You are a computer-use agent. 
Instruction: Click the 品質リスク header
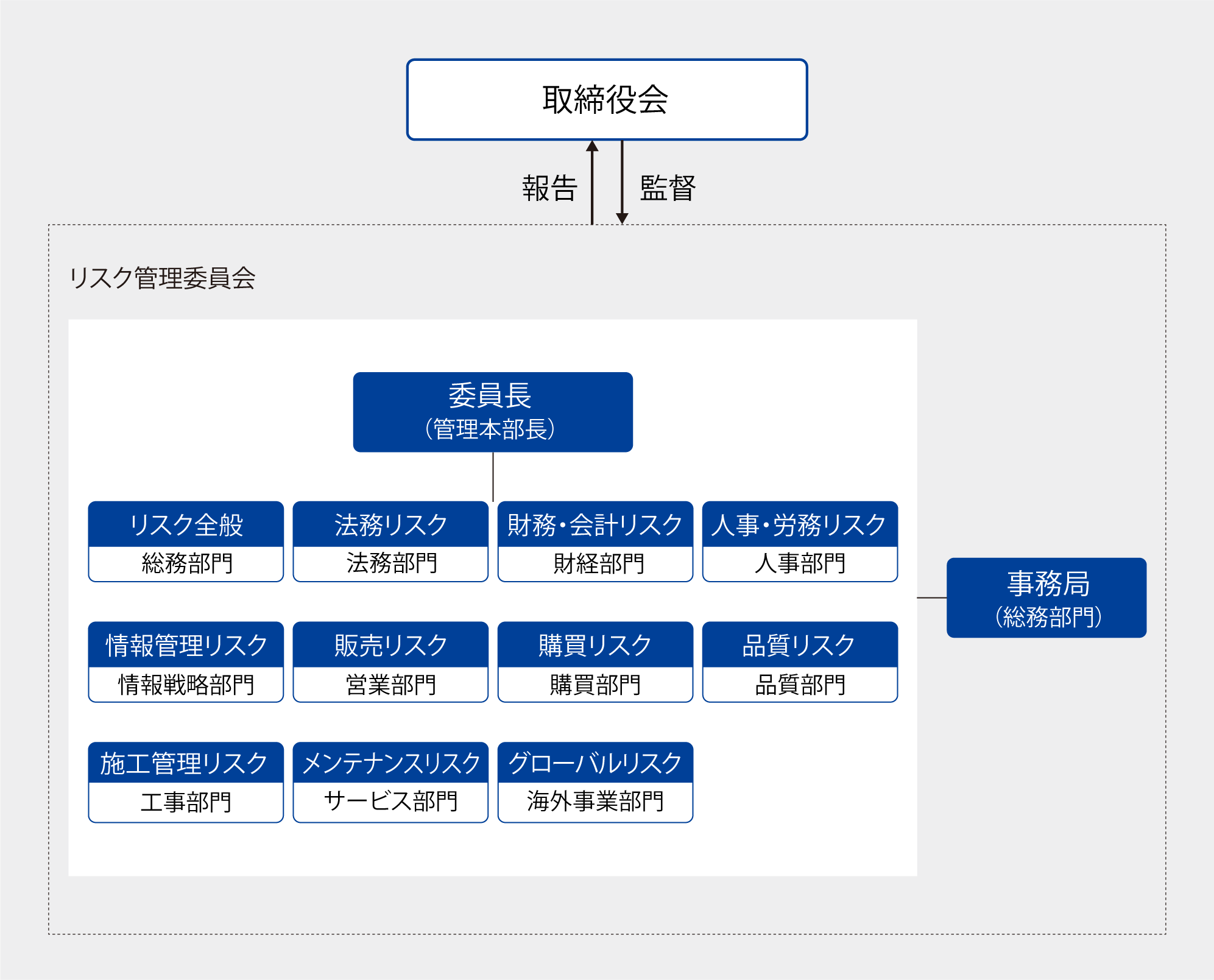800,645
